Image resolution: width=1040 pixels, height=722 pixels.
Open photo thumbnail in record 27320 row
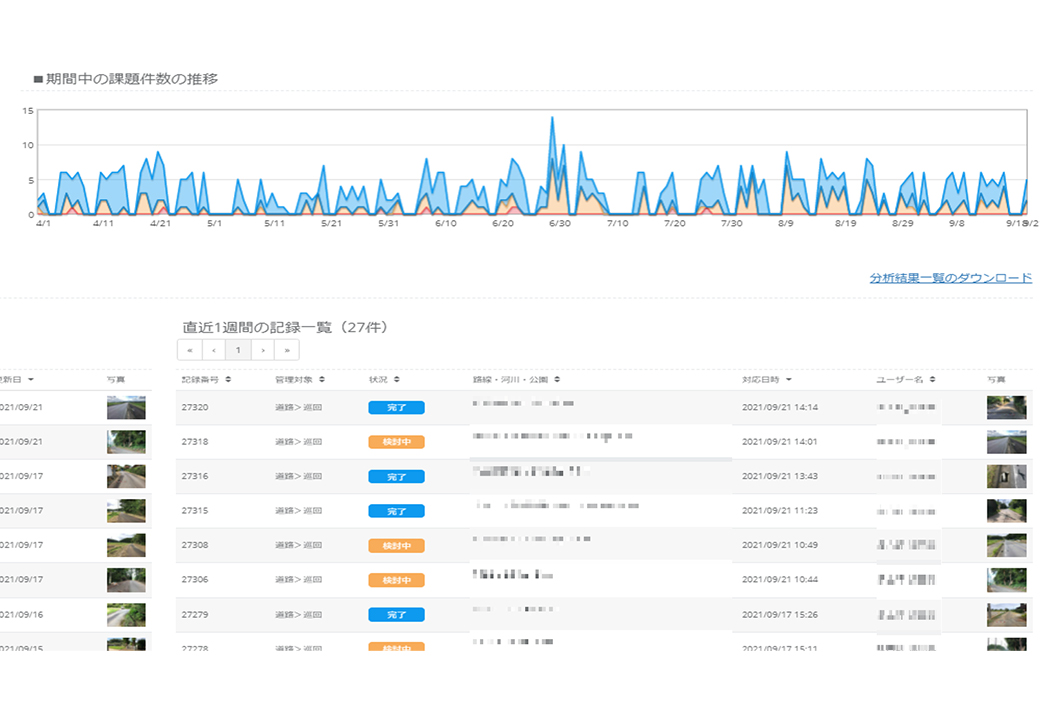(1005, 408)
